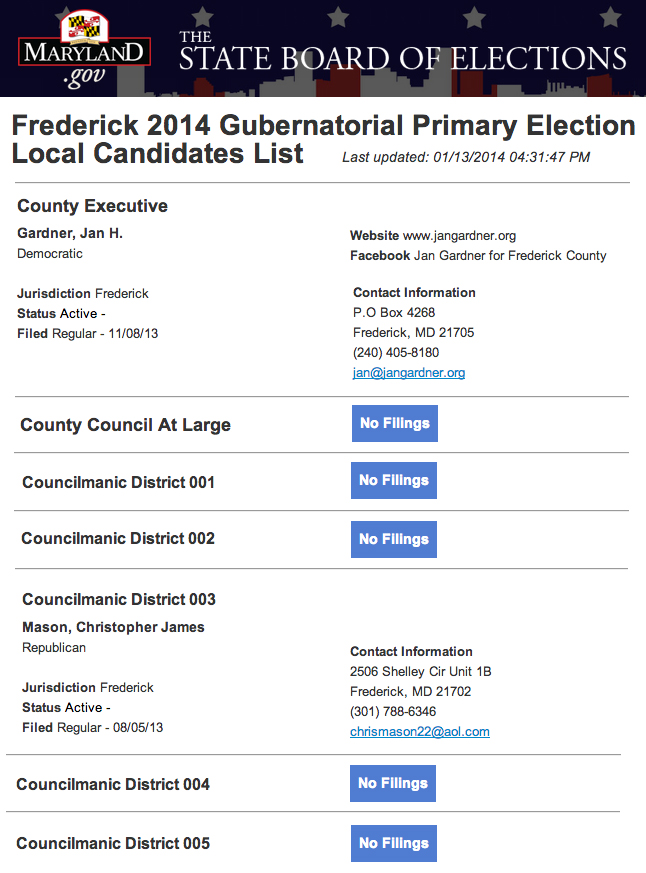Click candidate name Mason, Christopher James
Viewport: 646px width, 873px height.
pos(113,627)
